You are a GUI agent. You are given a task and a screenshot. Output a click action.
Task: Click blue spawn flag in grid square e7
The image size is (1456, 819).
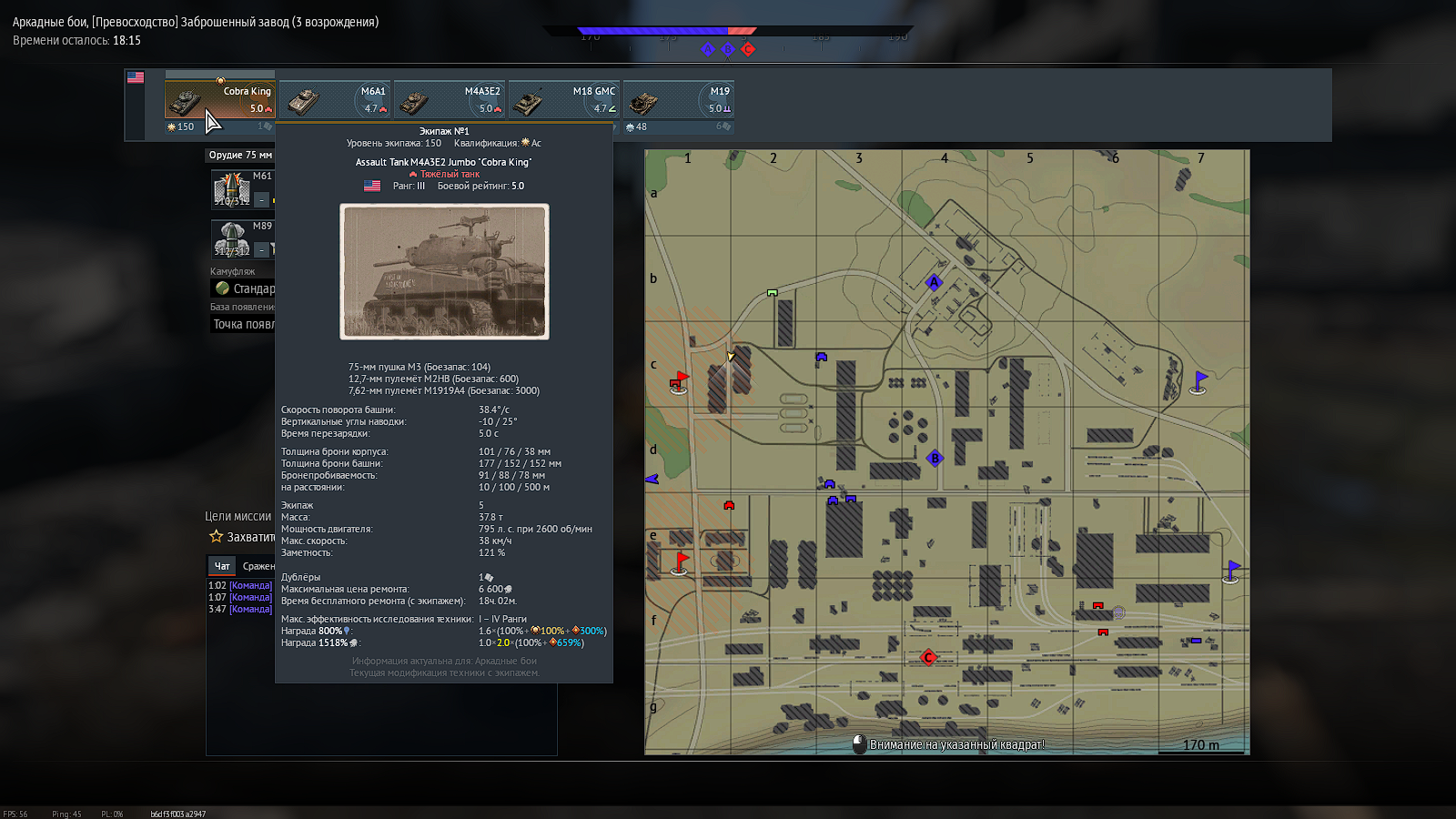click(x=1231, y=571)
